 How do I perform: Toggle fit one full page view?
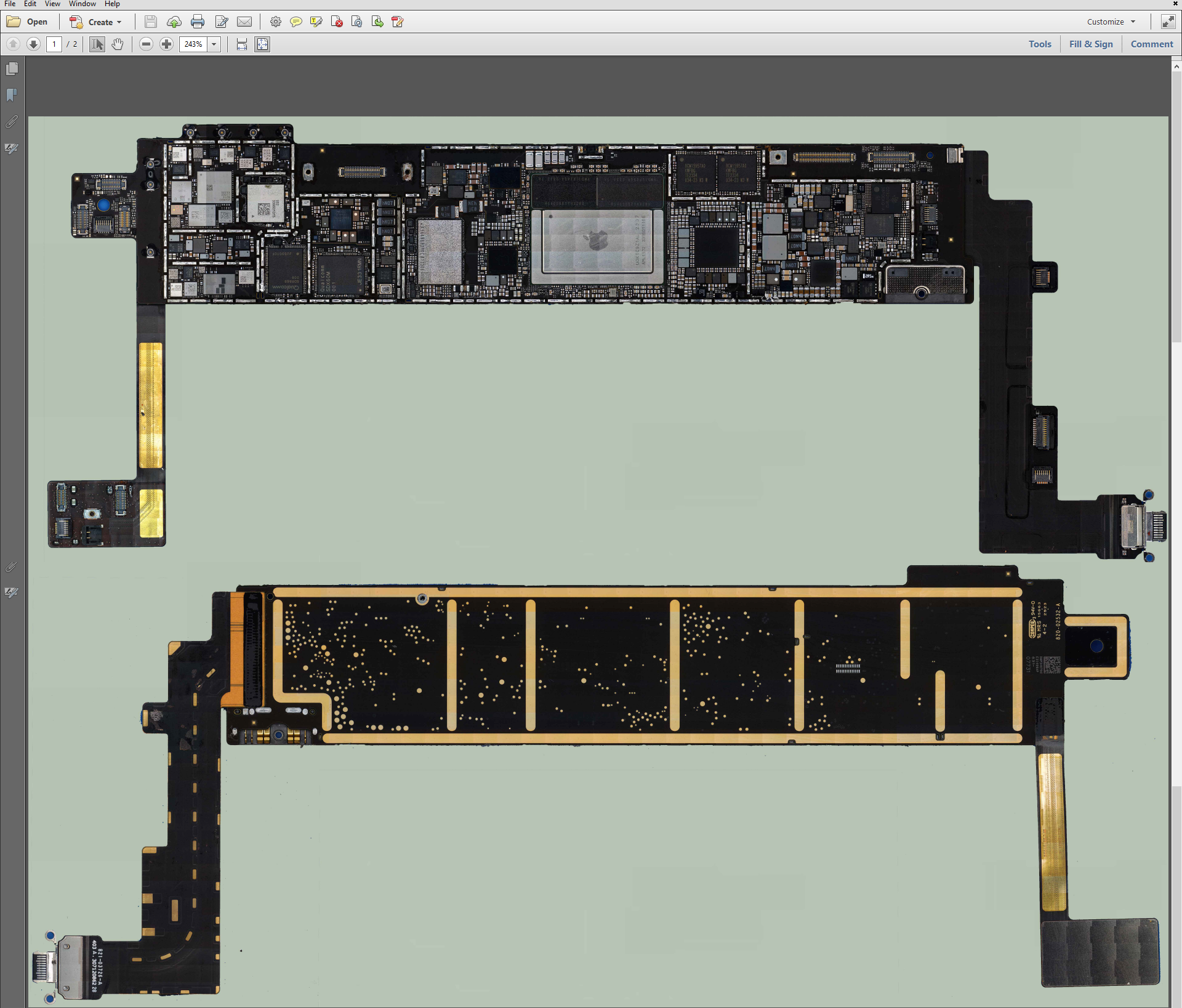click(262, 44)
